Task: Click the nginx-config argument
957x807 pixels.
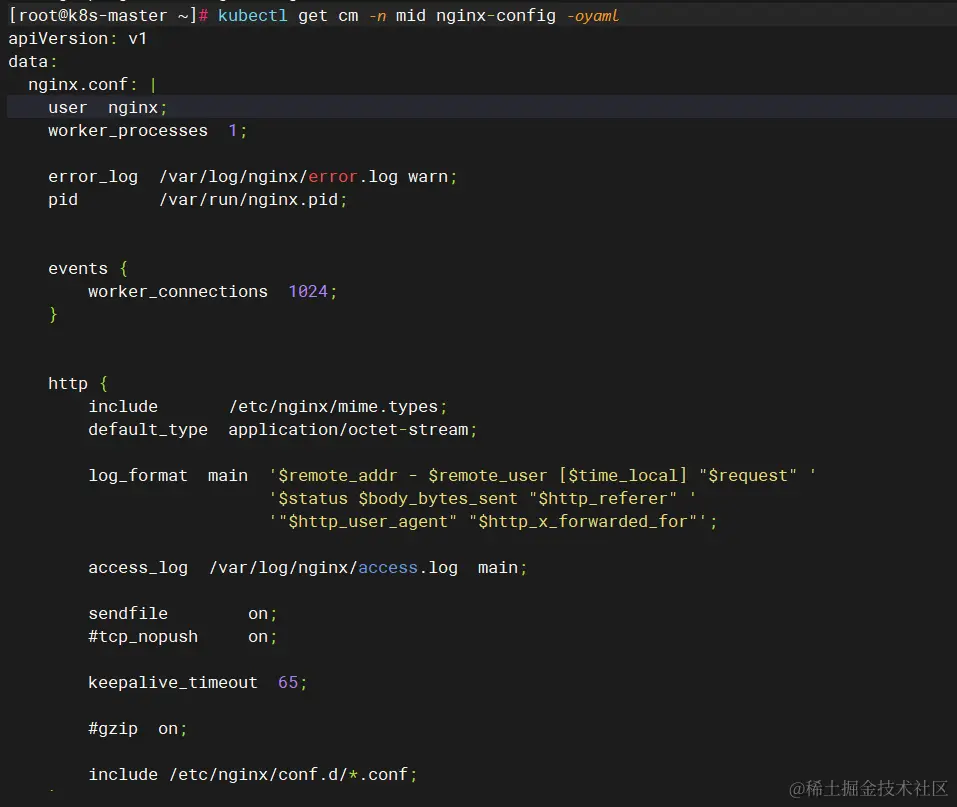Action: point(496,15)
